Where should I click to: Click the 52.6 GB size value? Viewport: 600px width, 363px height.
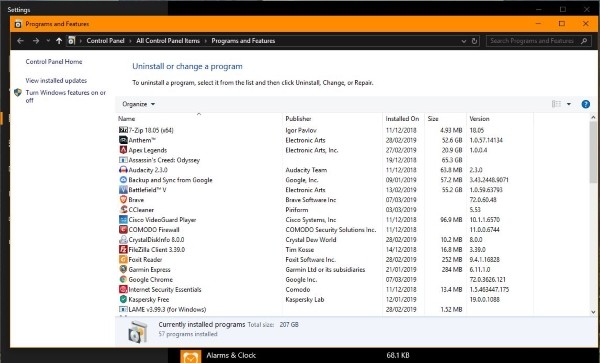pyautogui.click(x=452, y=140)
